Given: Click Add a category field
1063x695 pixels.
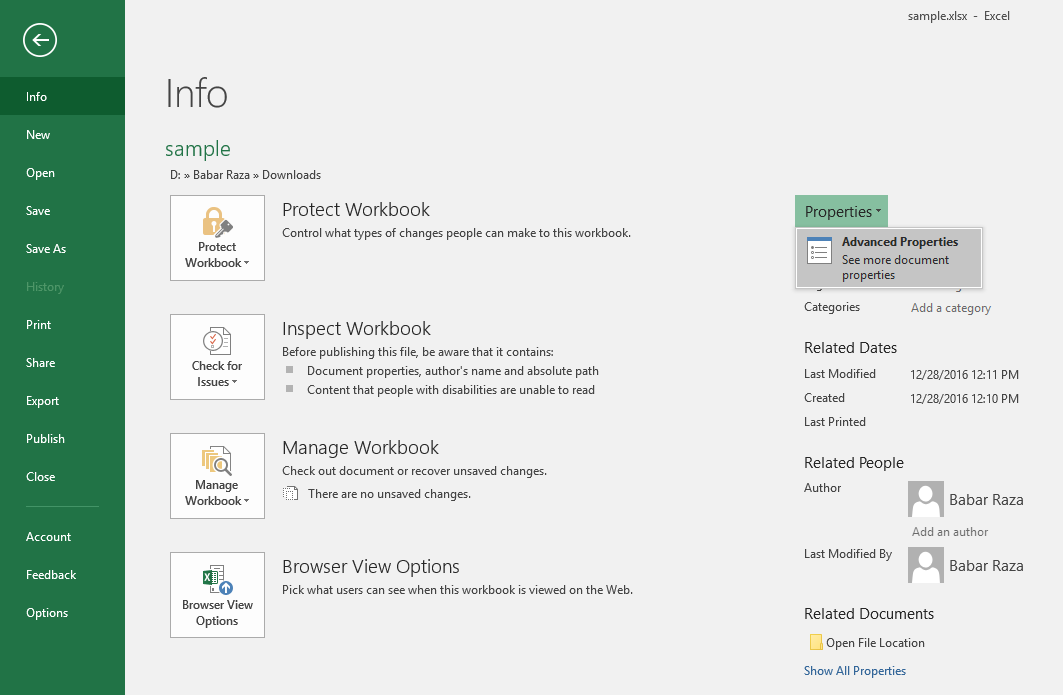Looking at the screenshot, I should click(951, 308).
